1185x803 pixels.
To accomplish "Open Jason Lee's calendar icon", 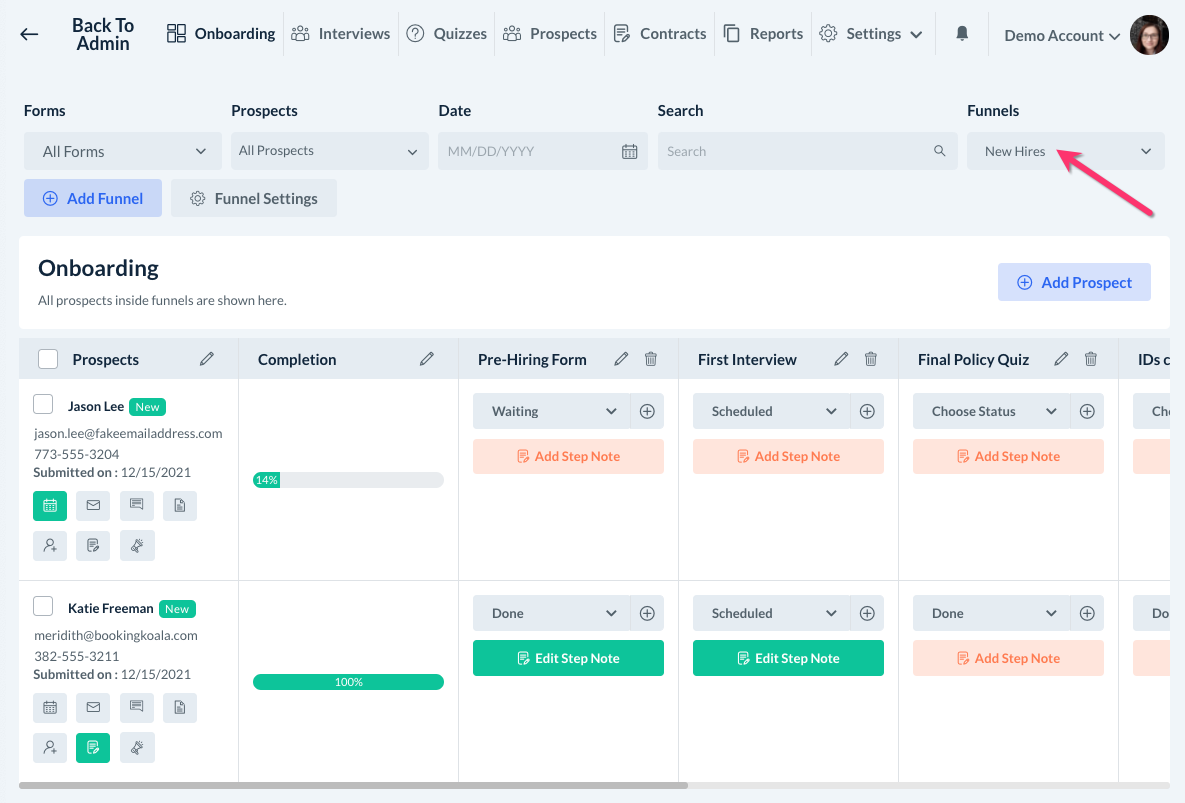I will [50, 506].
